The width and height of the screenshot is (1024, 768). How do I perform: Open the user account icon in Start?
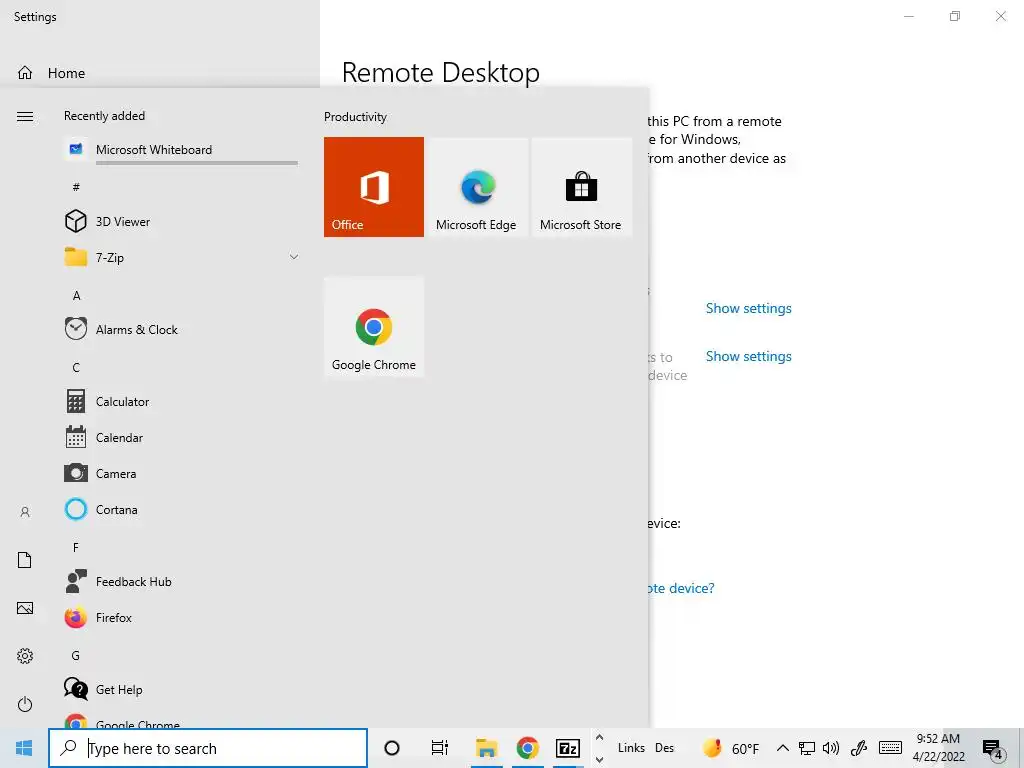coord(25,512)
